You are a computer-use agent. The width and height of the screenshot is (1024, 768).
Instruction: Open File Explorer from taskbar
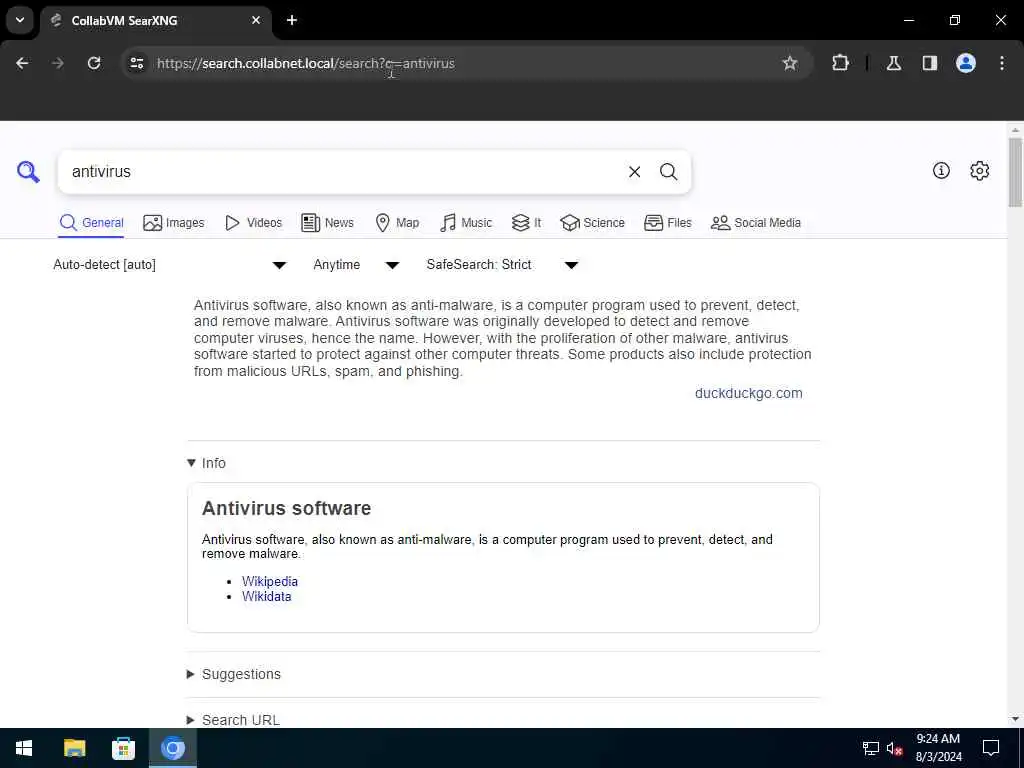[x=74, y=748]
